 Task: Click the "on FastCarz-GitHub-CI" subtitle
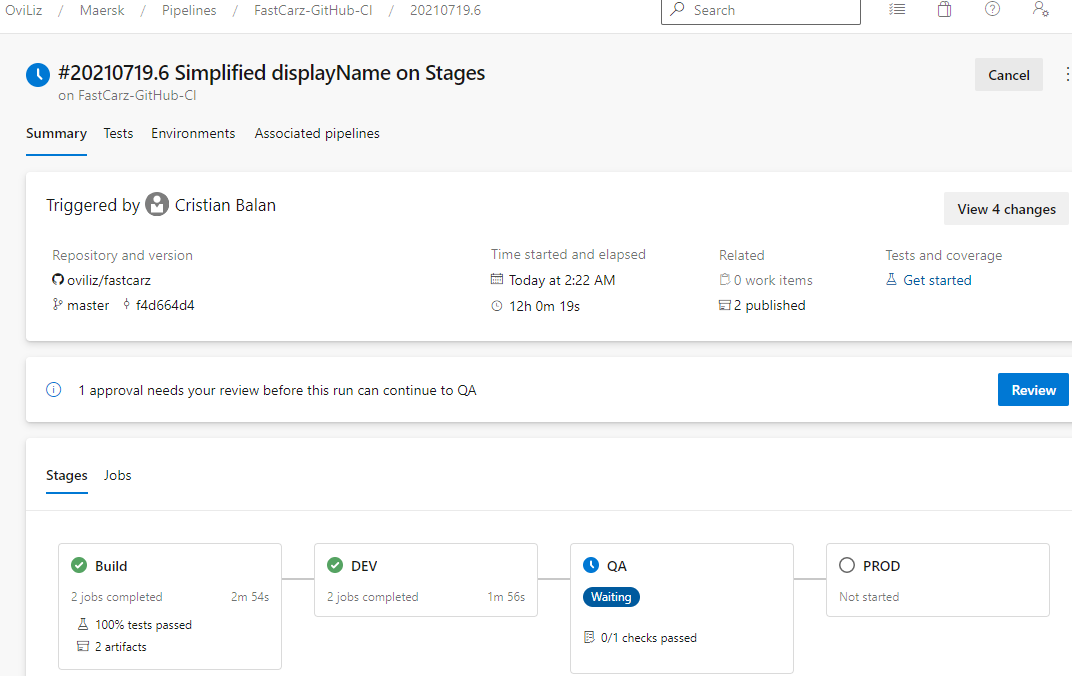[127, 96]
